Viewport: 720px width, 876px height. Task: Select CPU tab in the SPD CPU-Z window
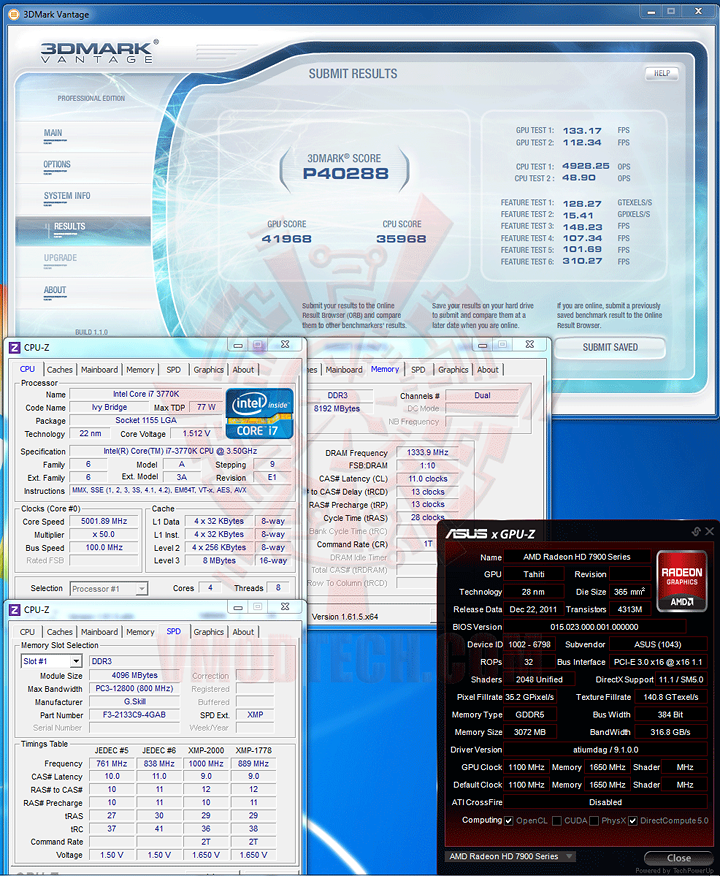(27, 632)
